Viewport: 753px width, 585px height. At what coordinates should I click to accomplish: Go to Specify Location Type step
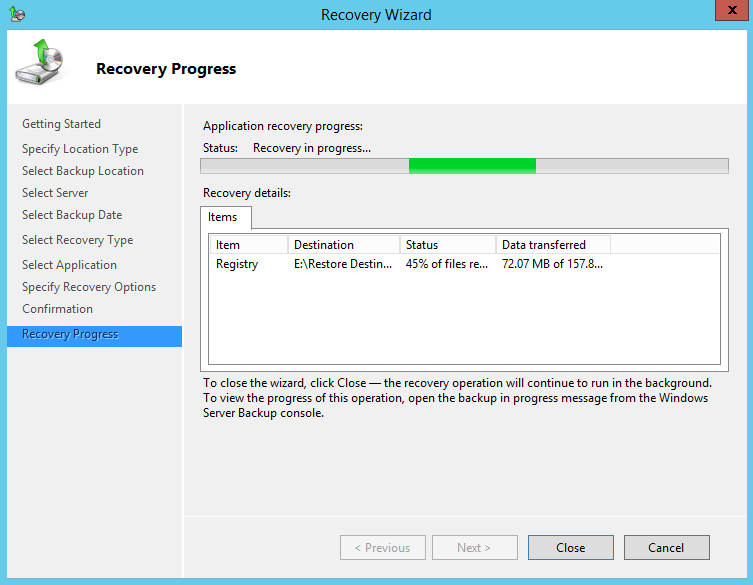coord(80,149)
